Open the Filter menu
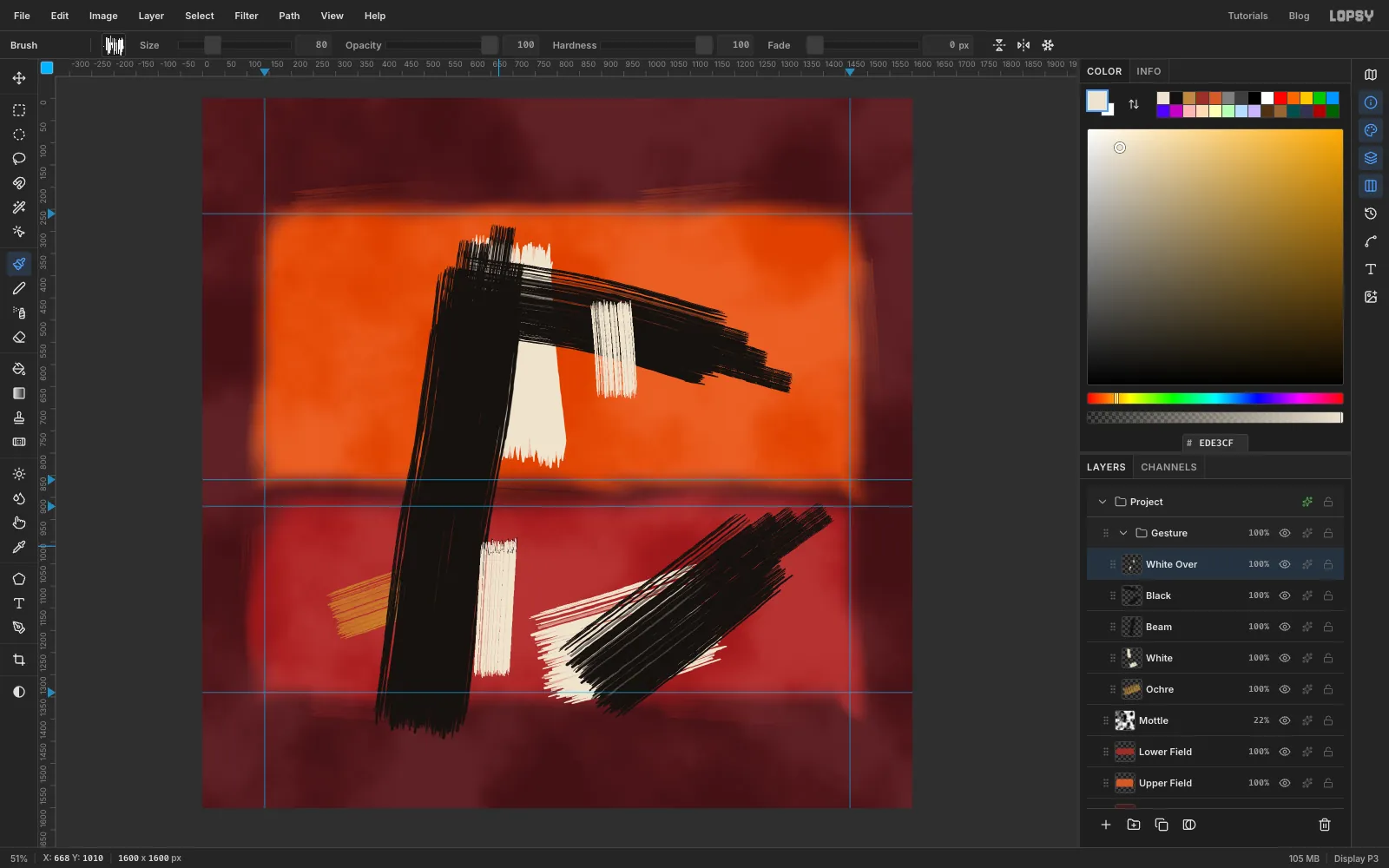 [247, 16]
